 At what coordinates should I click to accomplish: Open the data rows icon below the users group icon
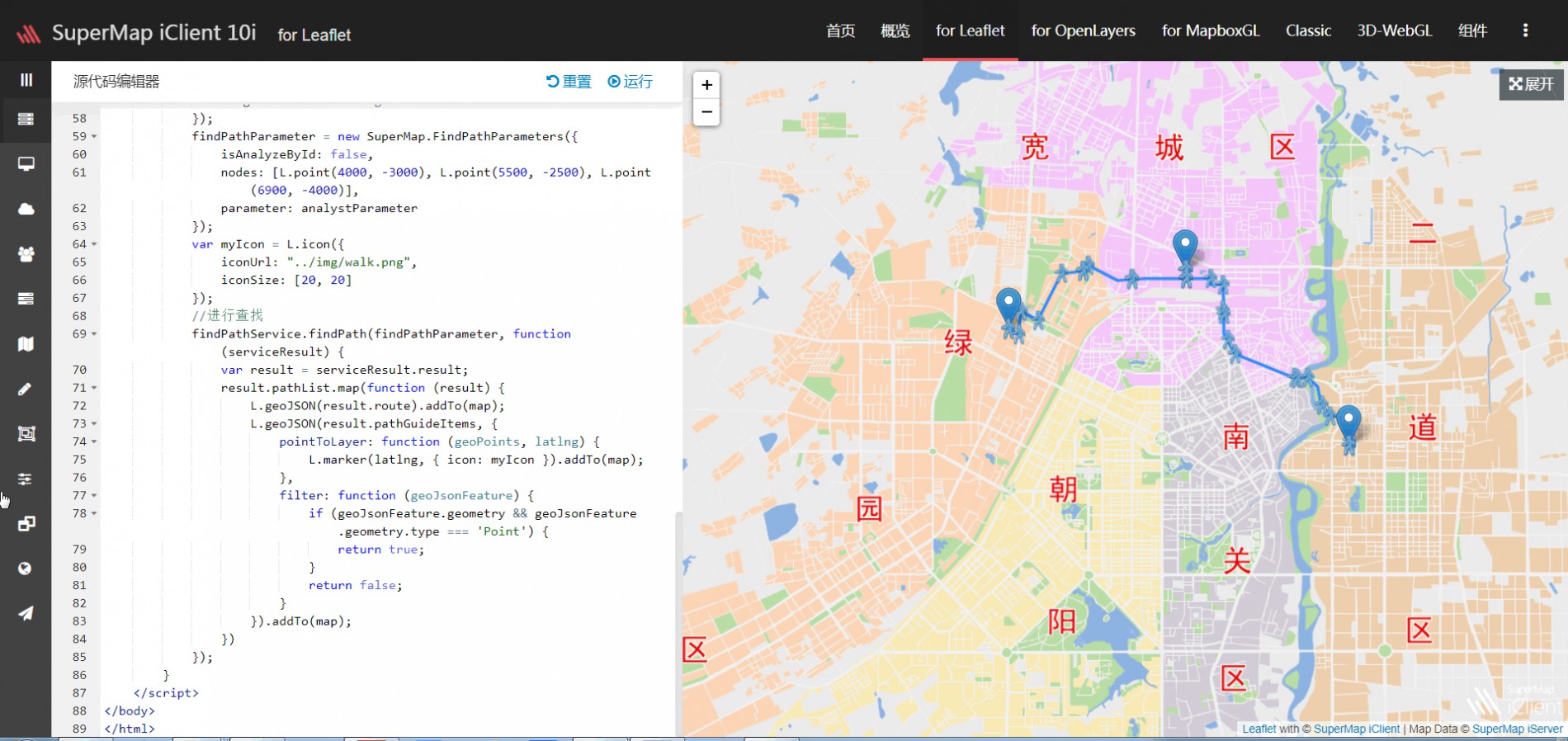coord(26,299)
